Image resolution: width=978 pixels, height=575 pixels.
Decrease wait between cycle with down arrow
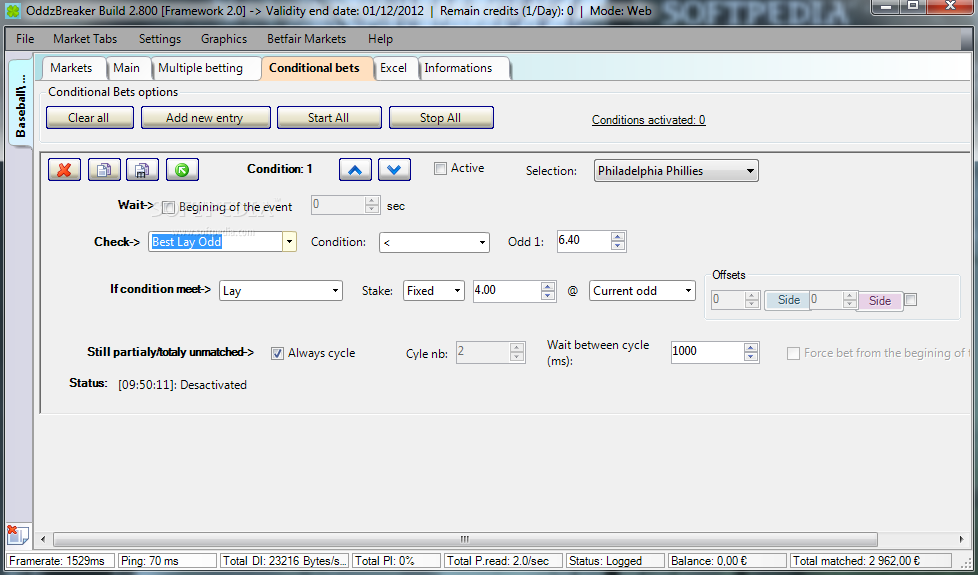tap(752, 357)
